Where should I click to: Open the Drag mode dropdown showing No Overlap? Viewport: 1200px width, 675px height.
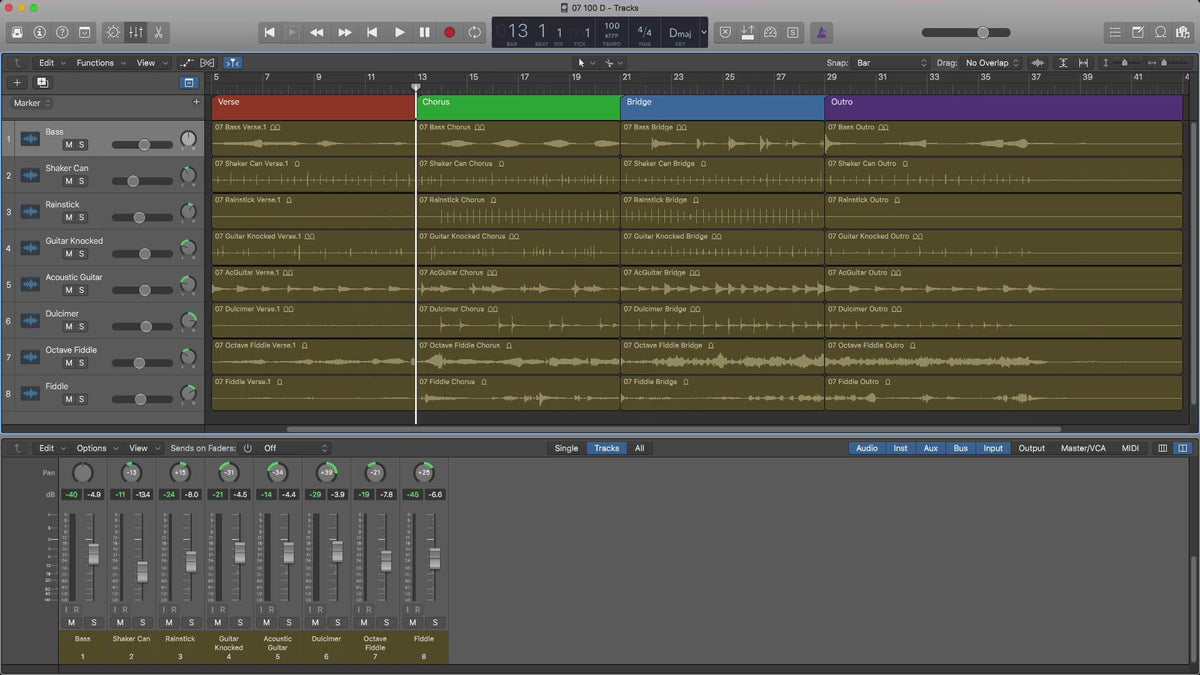coord(992,63)
